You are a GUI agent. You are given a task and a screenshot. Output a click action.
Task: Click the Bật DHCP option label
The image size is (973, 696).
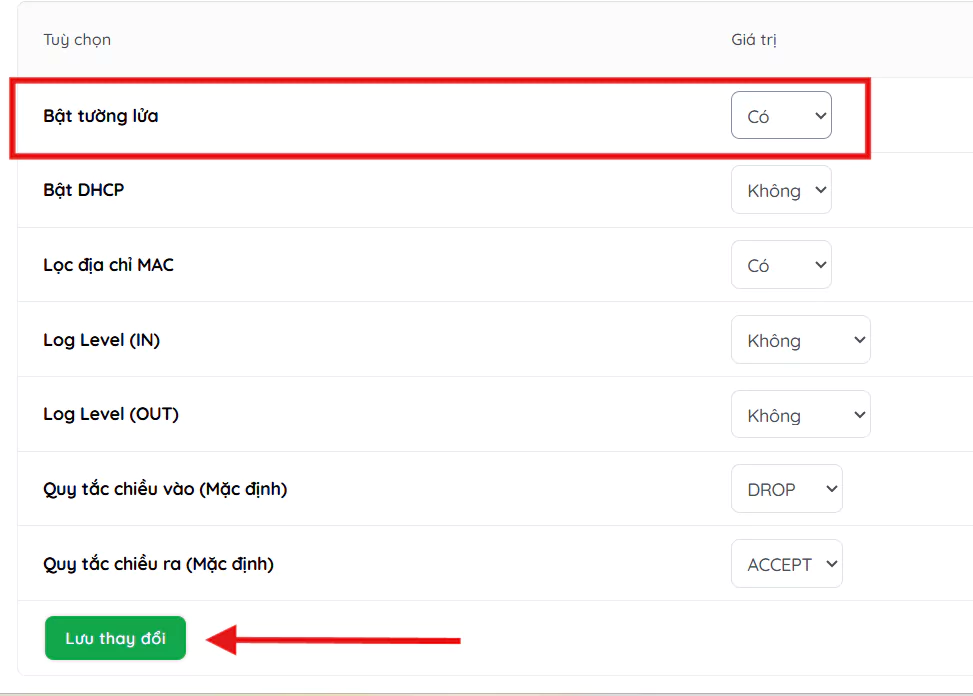pos(84,190)
